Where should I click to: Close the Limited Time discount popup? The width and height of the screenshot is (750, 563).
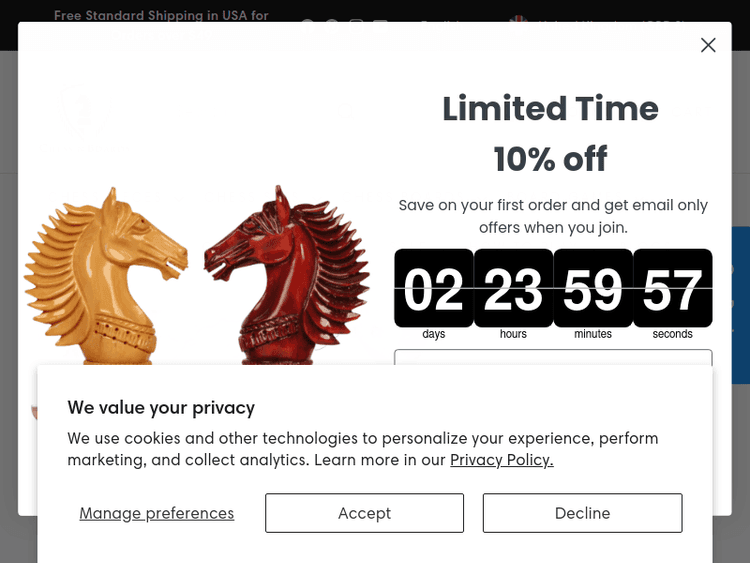click(708, 45)
